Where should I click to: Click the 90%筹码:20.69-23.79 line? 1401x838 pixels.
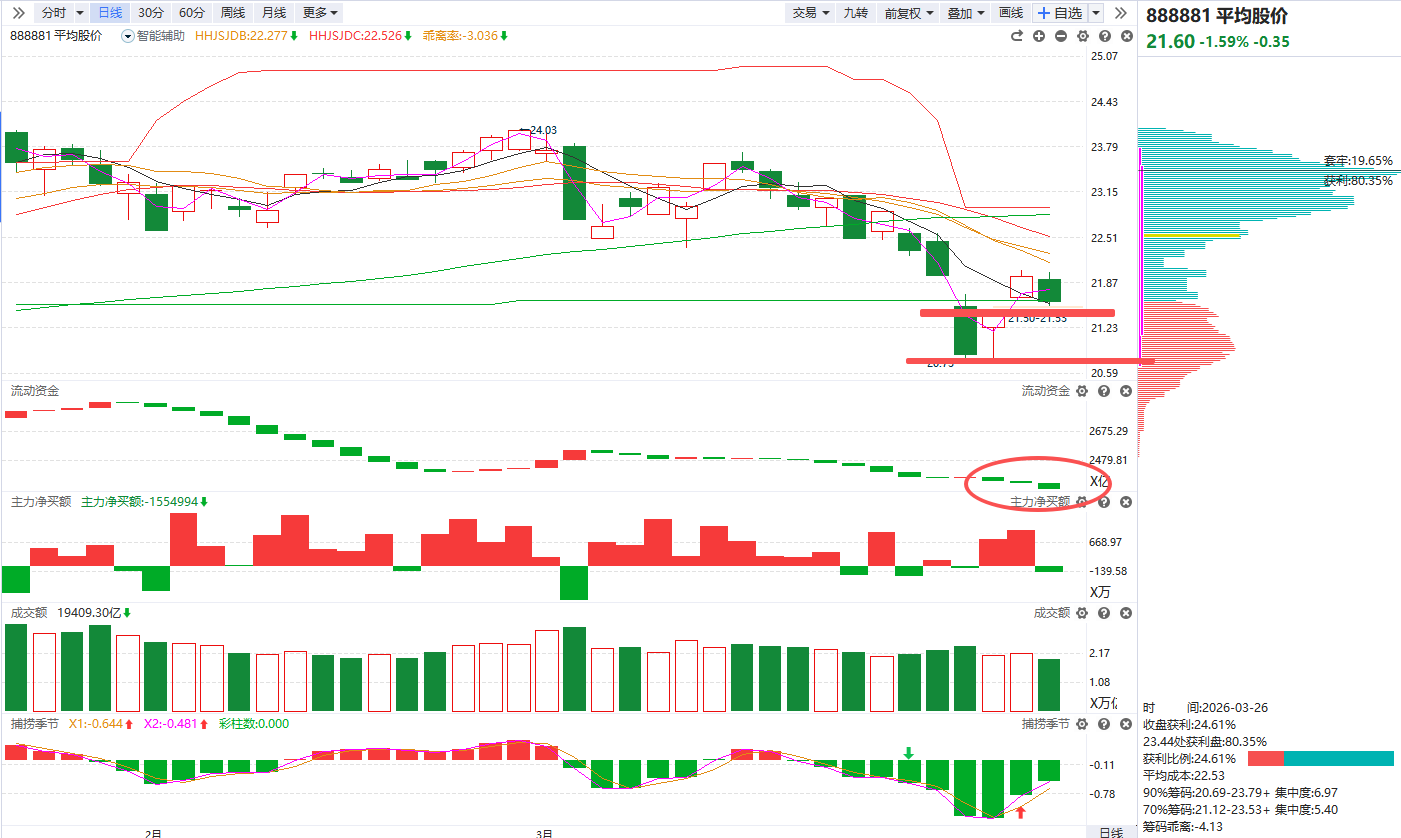[x=1240, y=792]
